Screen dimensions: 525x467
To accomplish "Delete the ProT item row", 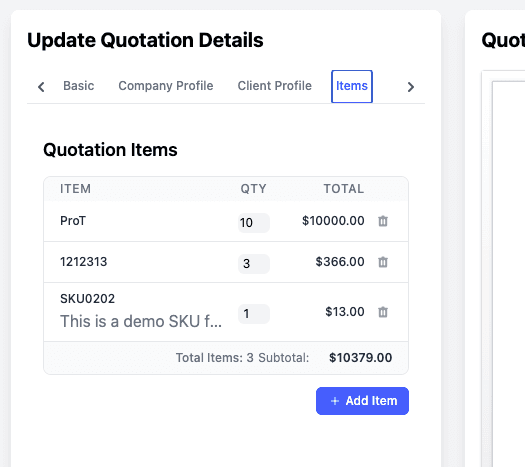I will pyautogui.click(x=383, y=221).
